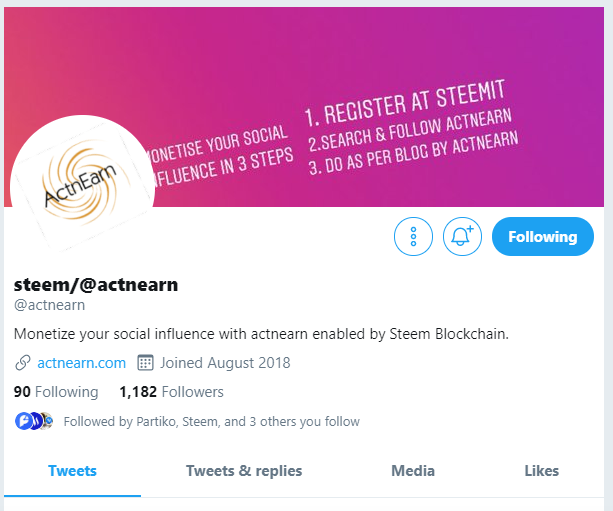
Task: Click the steem/@actnearn display name
Action: [96, 284]
